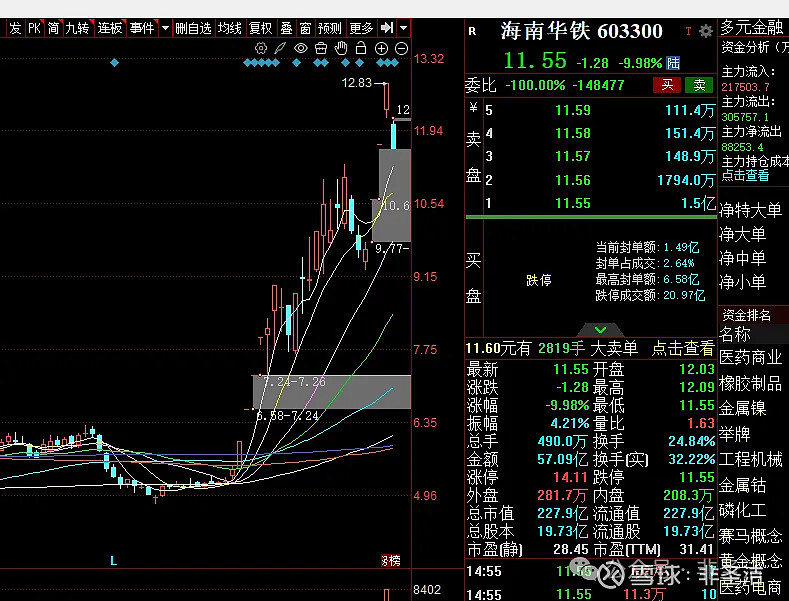789x601 pixels.
Task: Open the toolbox icon above the chart
Action: click(321, 48)
